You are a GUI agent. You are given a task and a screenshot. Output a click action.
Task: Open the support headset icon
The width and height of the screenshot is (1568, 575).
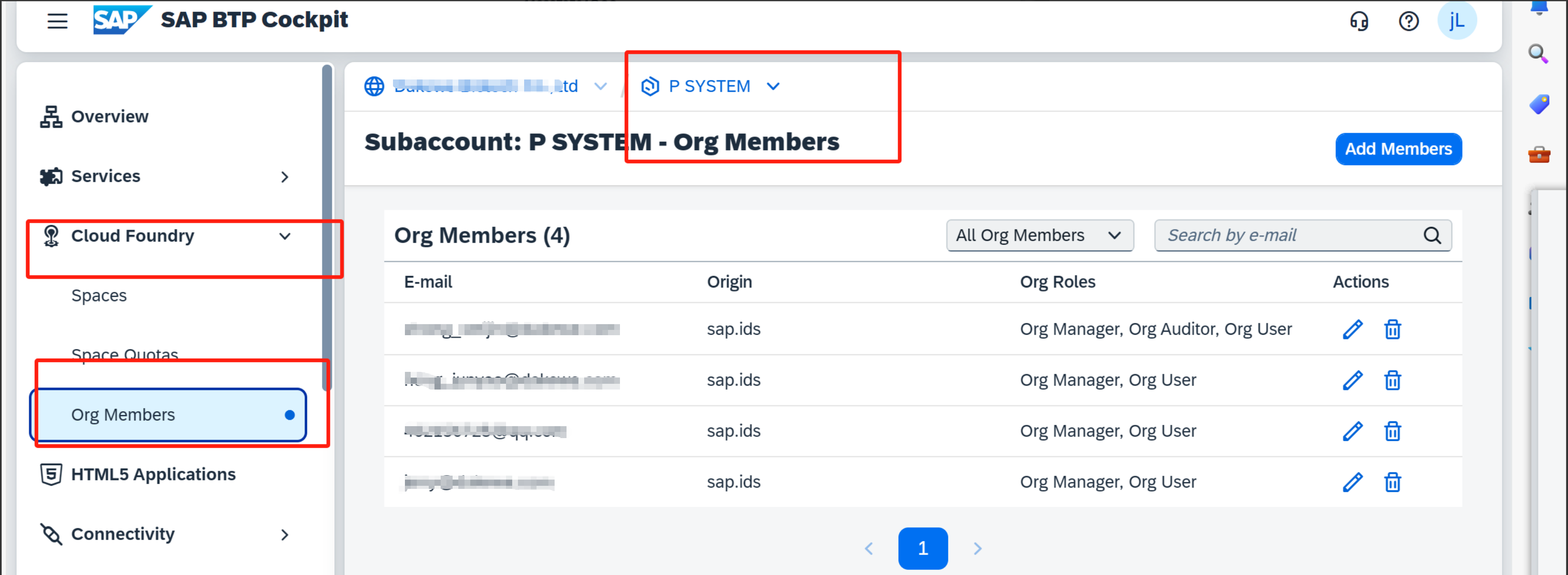(1359, 21)
